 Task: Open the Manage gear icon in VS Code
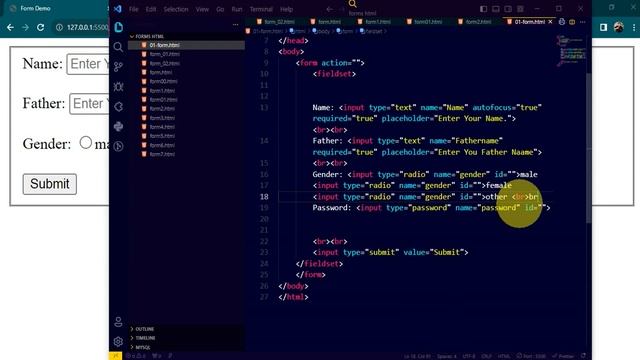[x=118, y=341]
